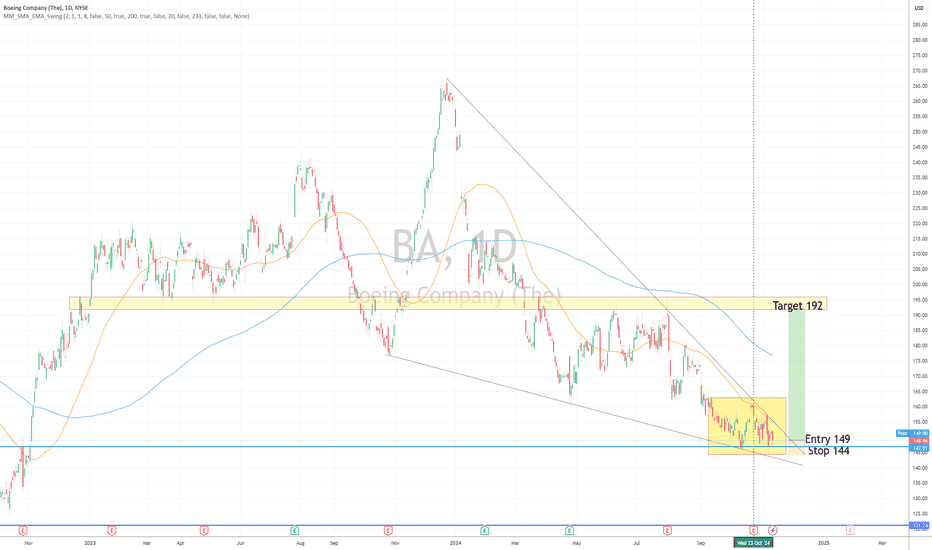Select the green long-position profit zone

point(796,375)
